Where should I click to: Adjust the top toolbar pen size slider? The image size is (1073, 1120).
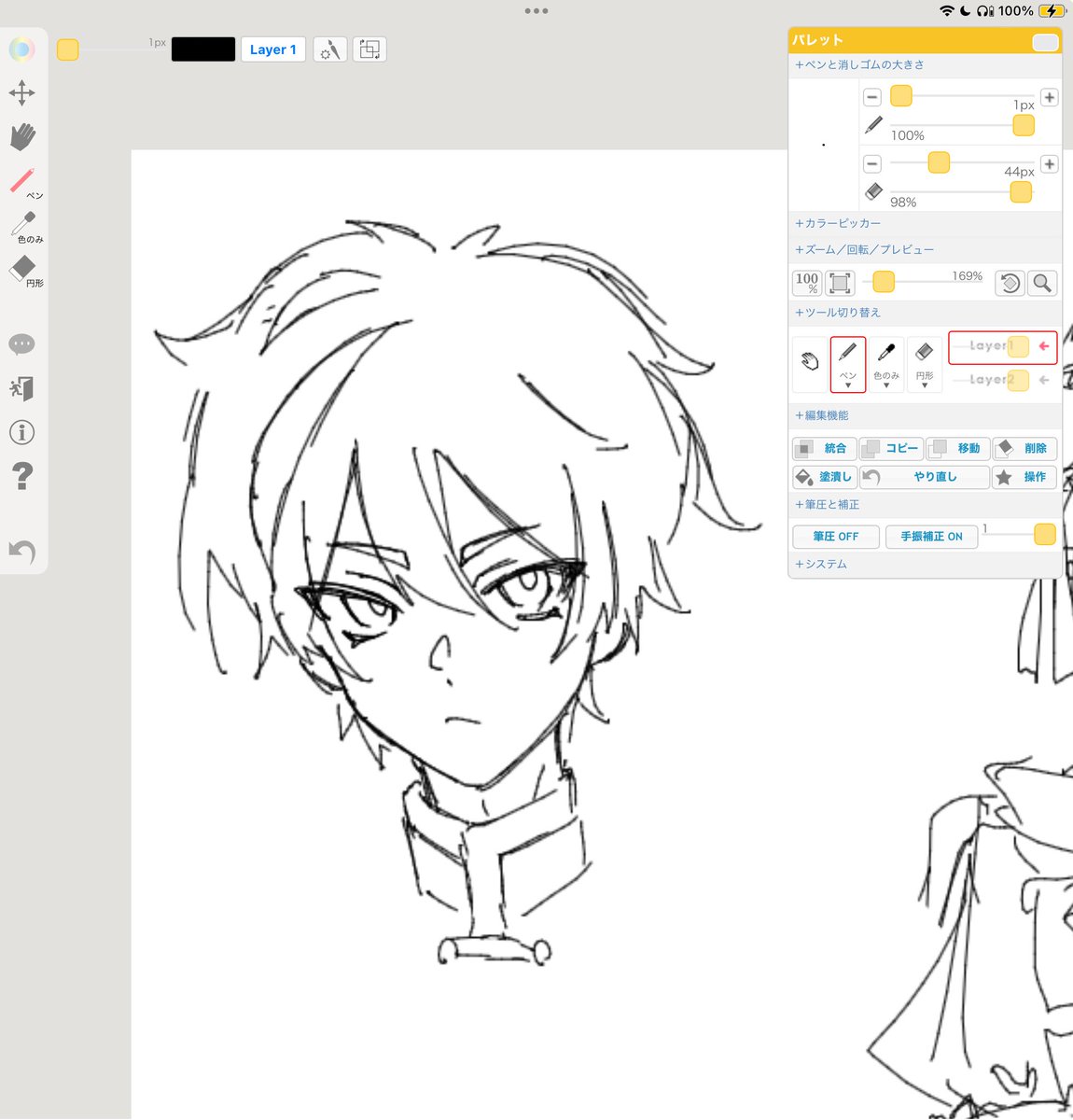point(67,49)
